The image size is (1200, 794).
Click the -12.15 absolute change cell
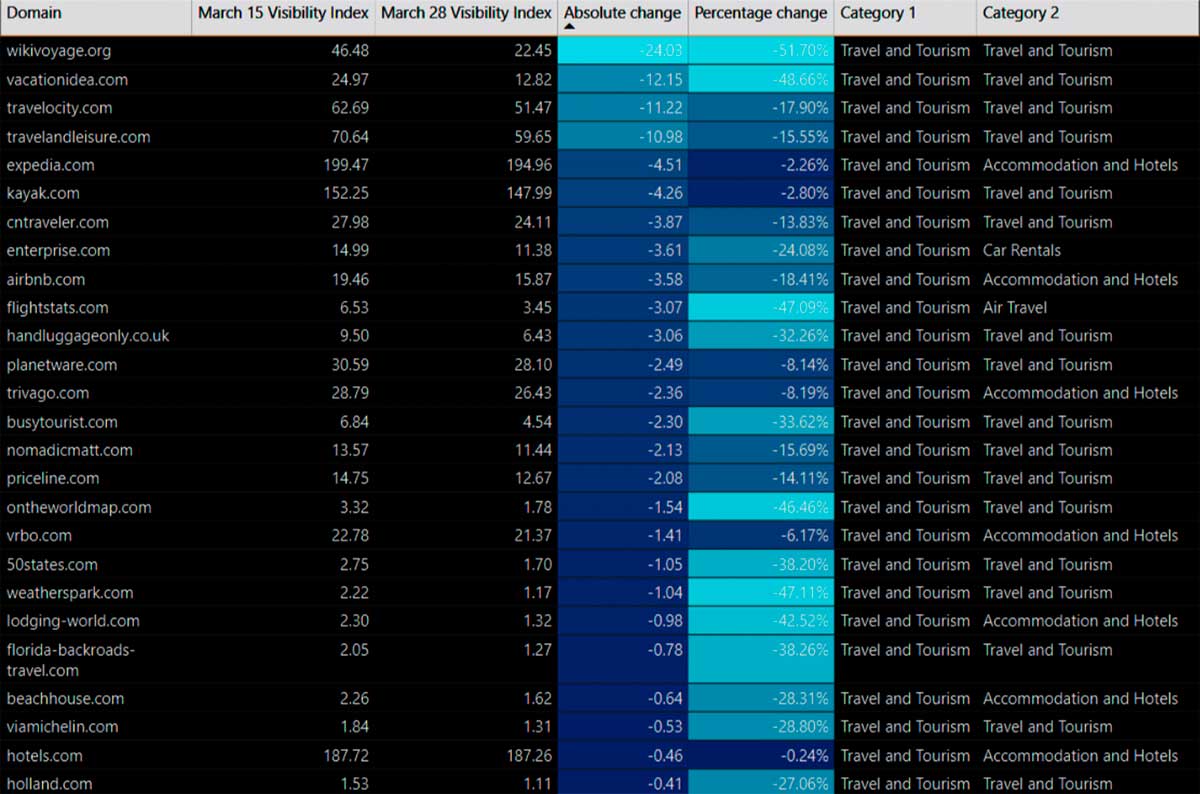pos(622,80)
